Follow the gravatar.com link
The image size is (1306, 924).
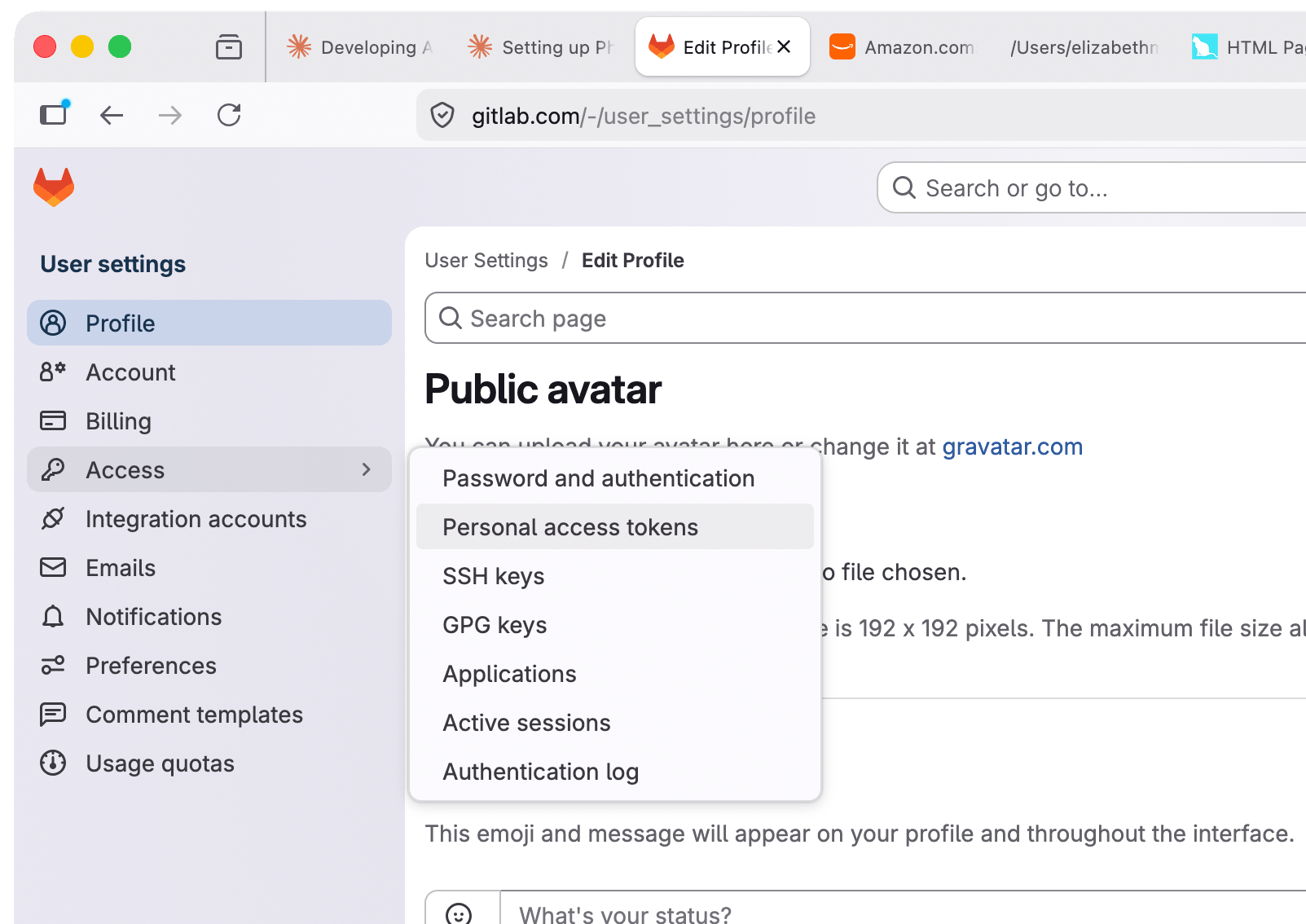click(x=1012, y=447)
